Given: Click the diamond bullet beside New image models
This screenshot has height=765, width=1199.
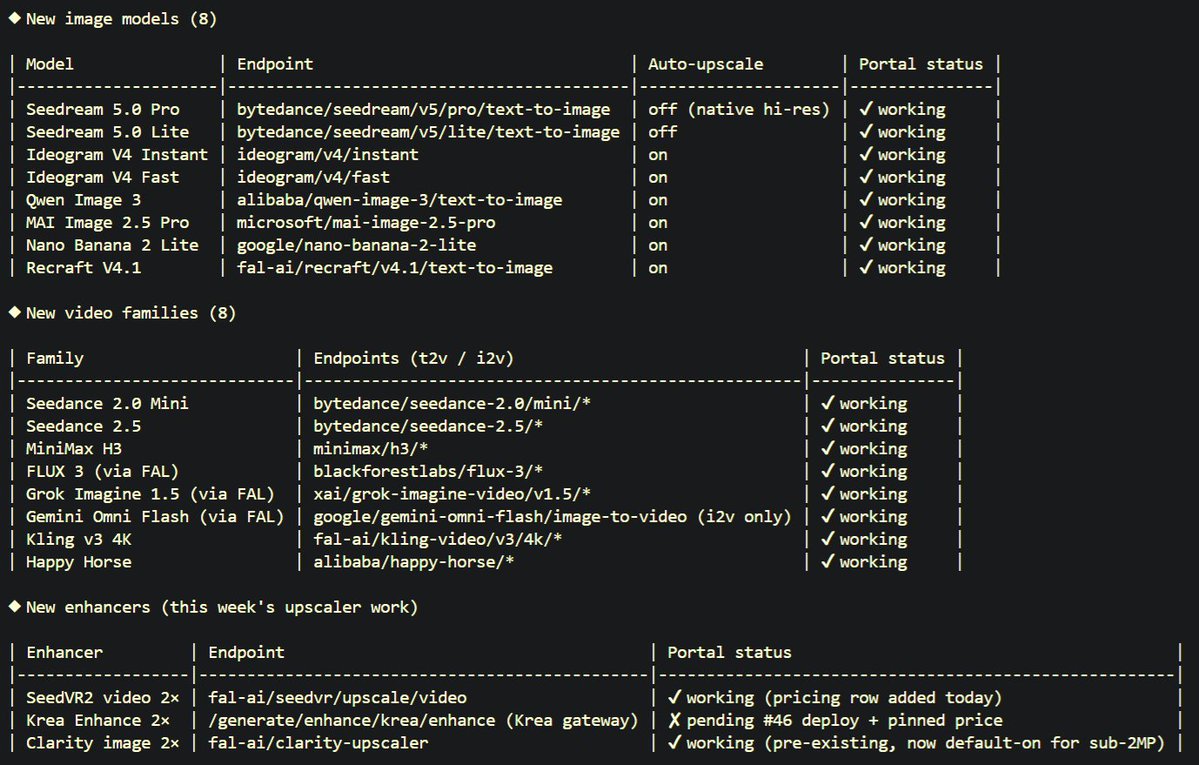Looking at the screenshot, I should 15,18.
